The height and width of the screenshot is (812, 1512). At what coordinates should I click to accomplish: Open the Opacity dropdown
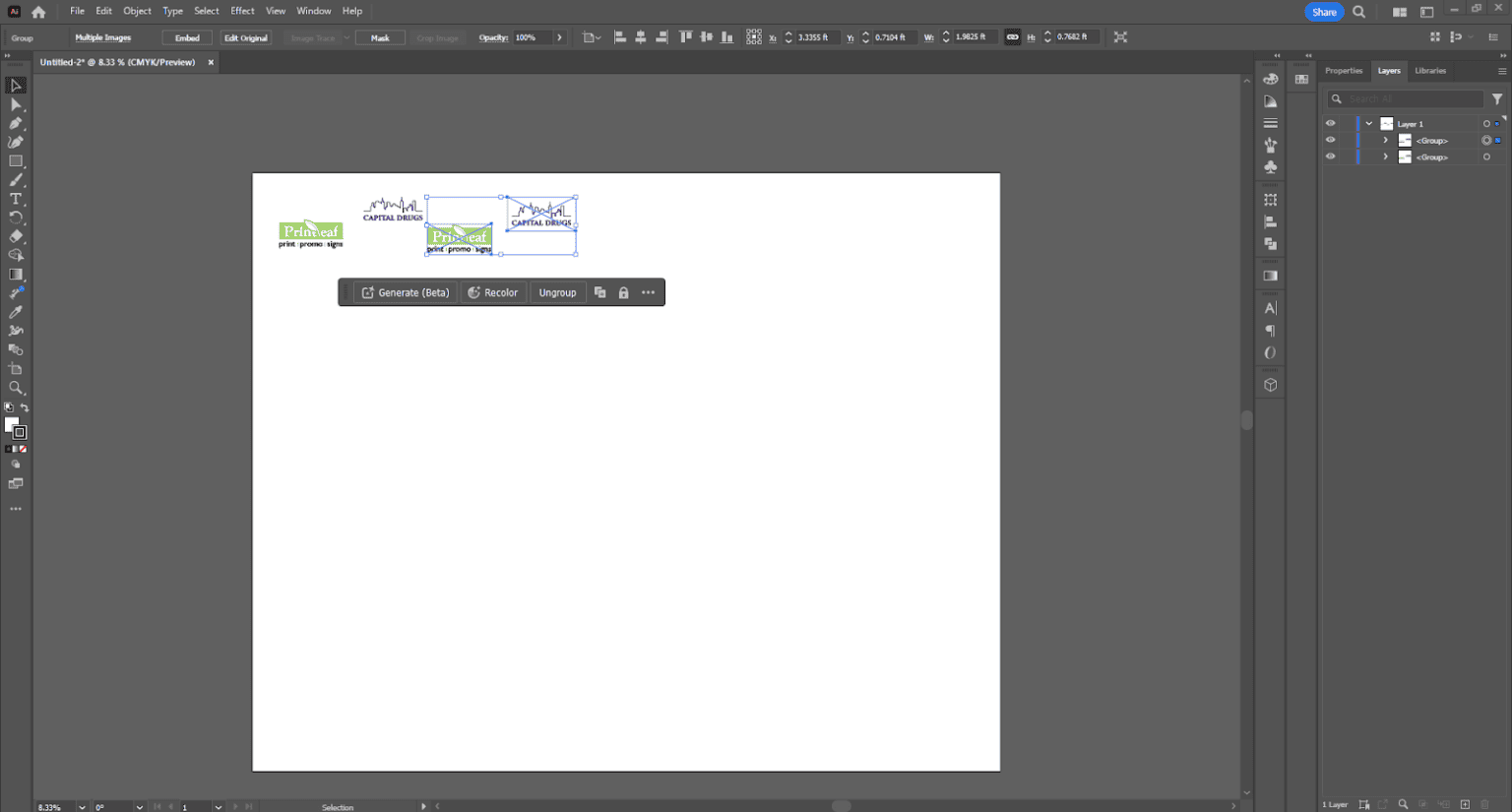click(x=558, y=36)
